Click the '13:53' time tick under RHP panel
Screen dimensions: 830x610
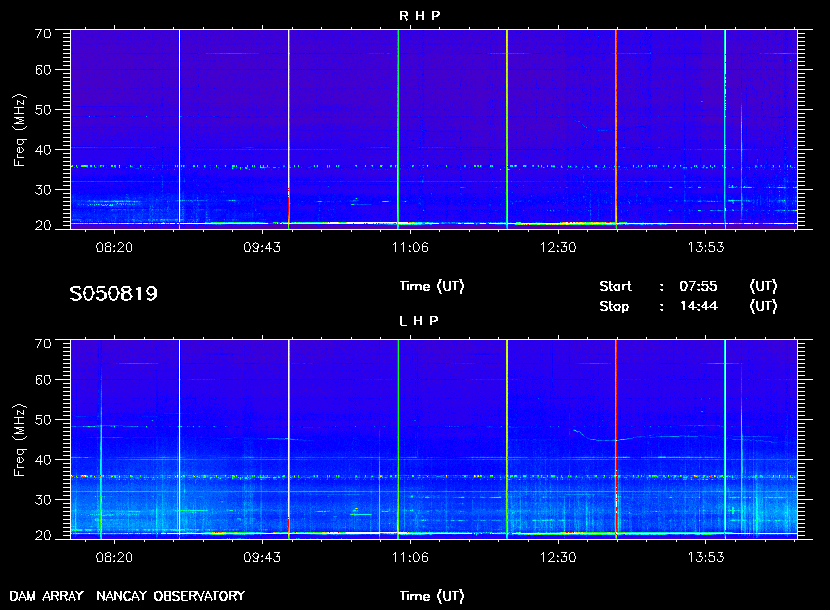(706, 247)
